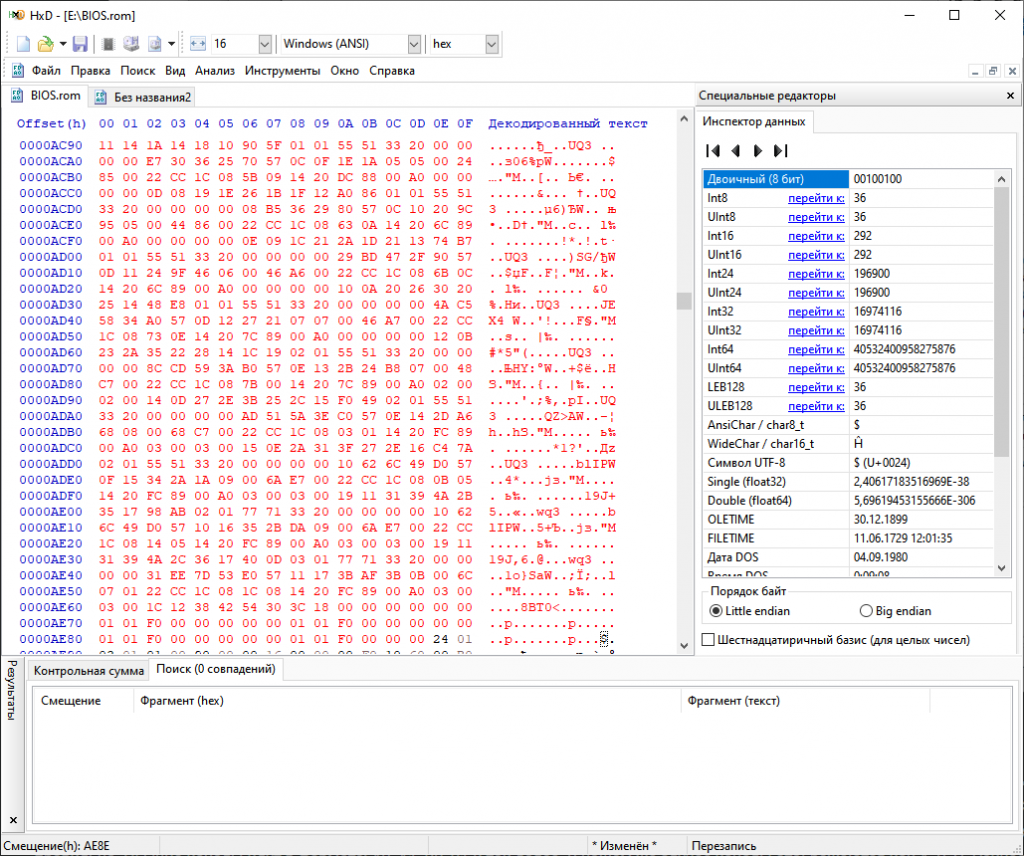1024x856 pixels.
Task: Open the Правка menu
Action: coord(90,71)
